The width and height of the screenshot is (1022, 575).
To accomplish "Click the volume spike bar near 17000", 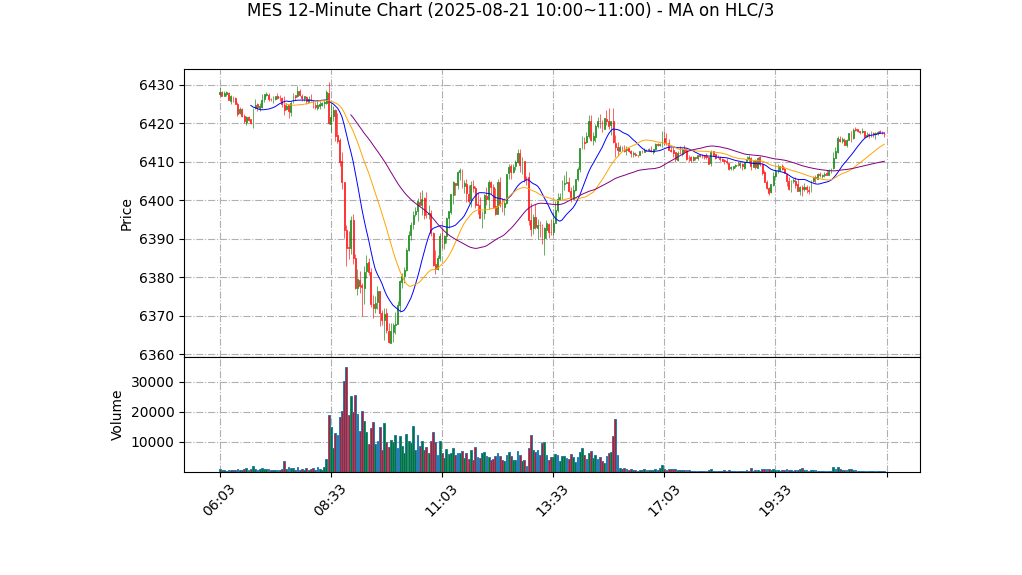I will 615,446.
